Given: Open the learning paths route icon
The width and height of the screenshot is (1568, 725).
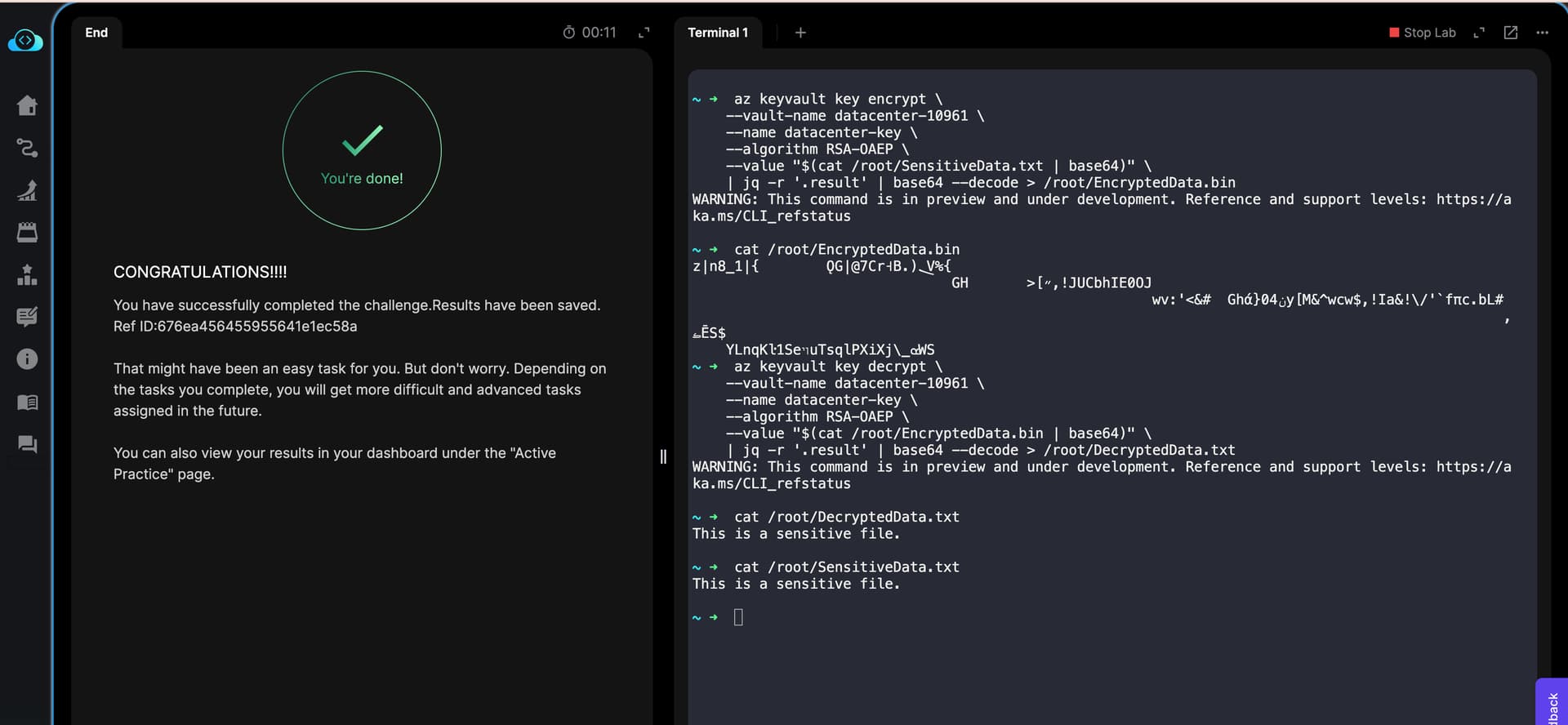Looking at the screenshot, I should 27,148.
